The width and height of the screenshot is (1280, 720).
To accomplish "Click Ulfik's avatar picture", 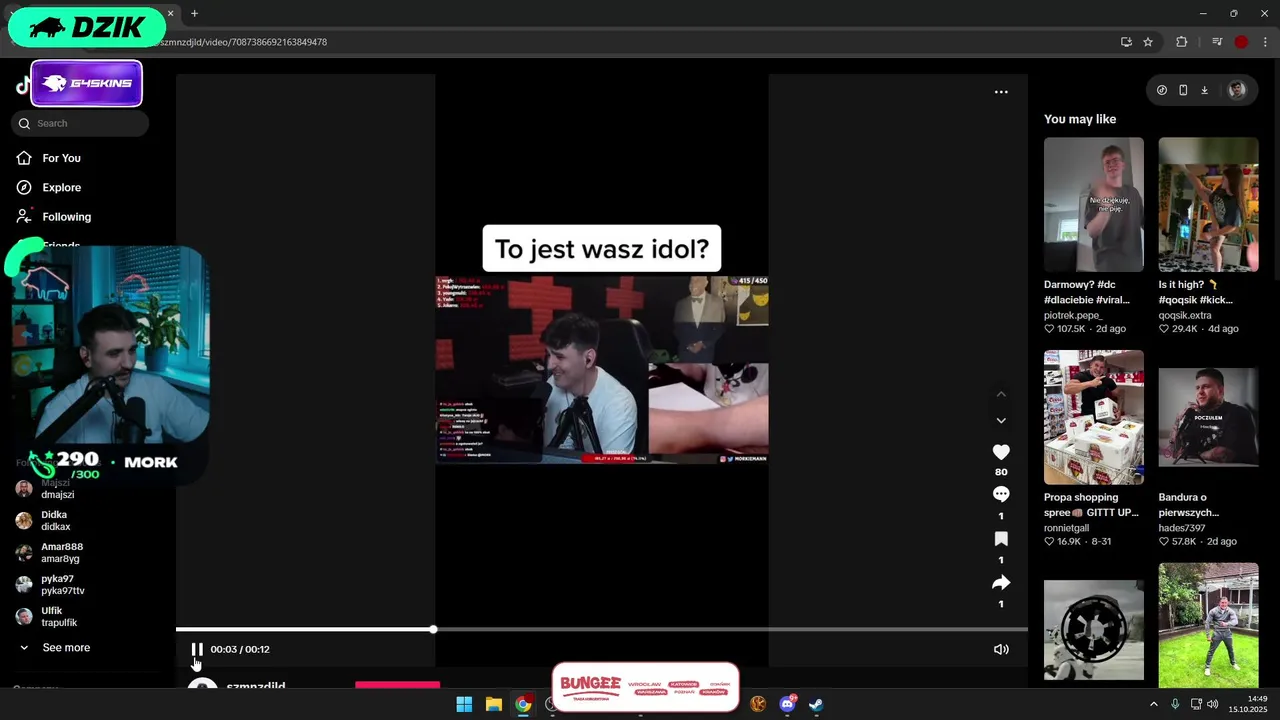I will pos(24,617).
